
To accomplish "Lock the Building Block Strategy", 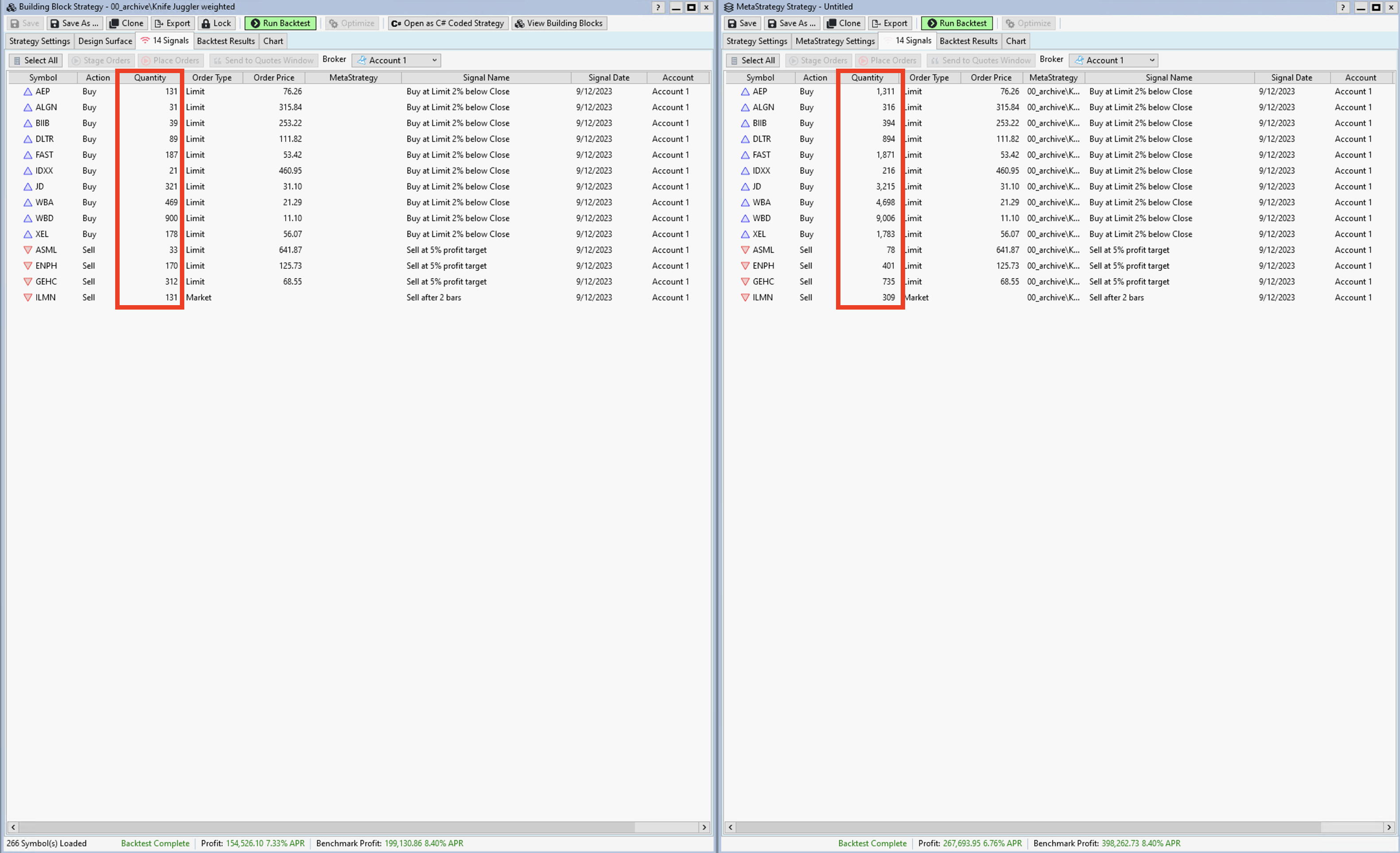I will click(217, 23).
